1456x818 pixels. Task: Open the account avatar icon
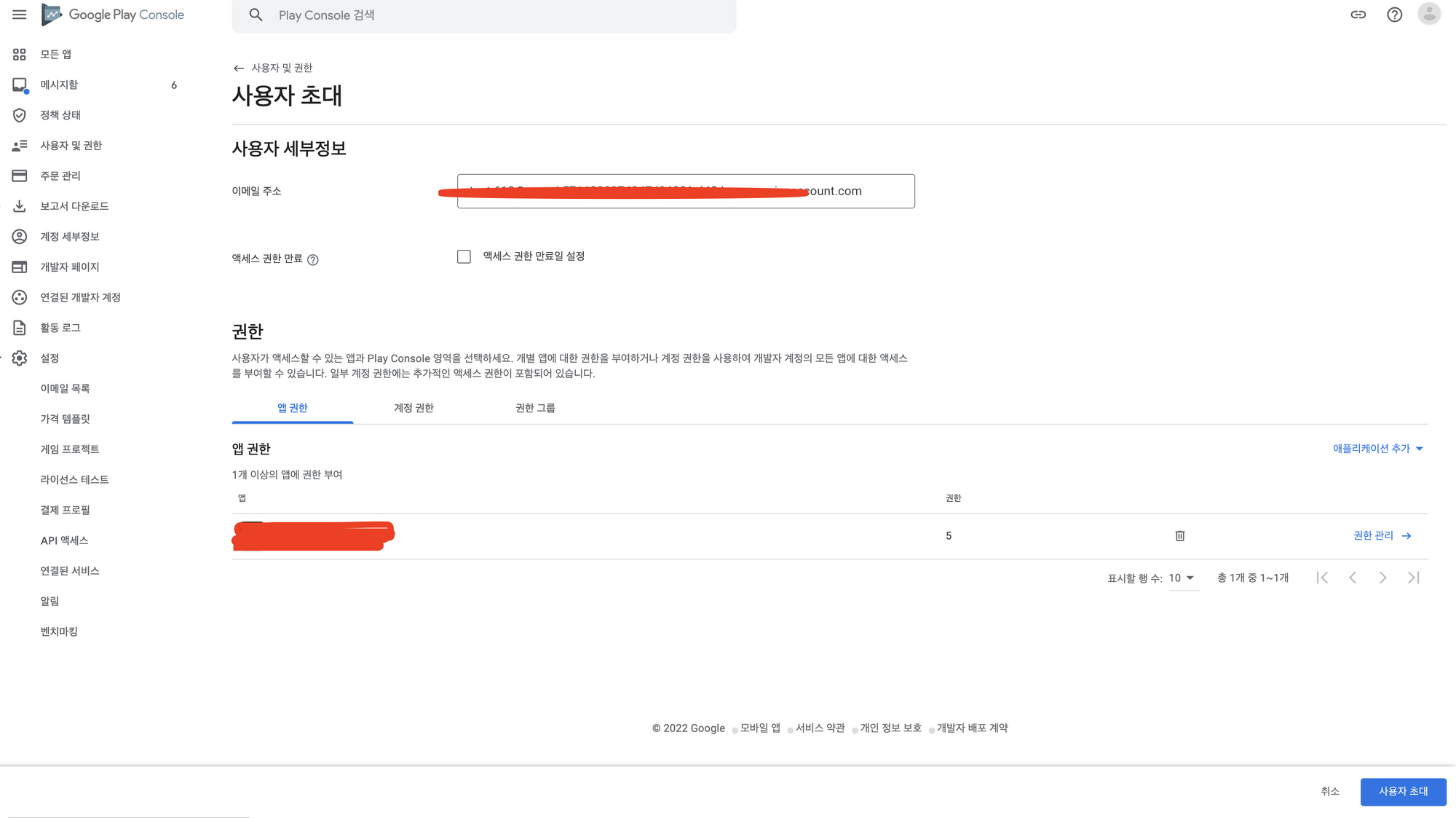point(1428,15)
